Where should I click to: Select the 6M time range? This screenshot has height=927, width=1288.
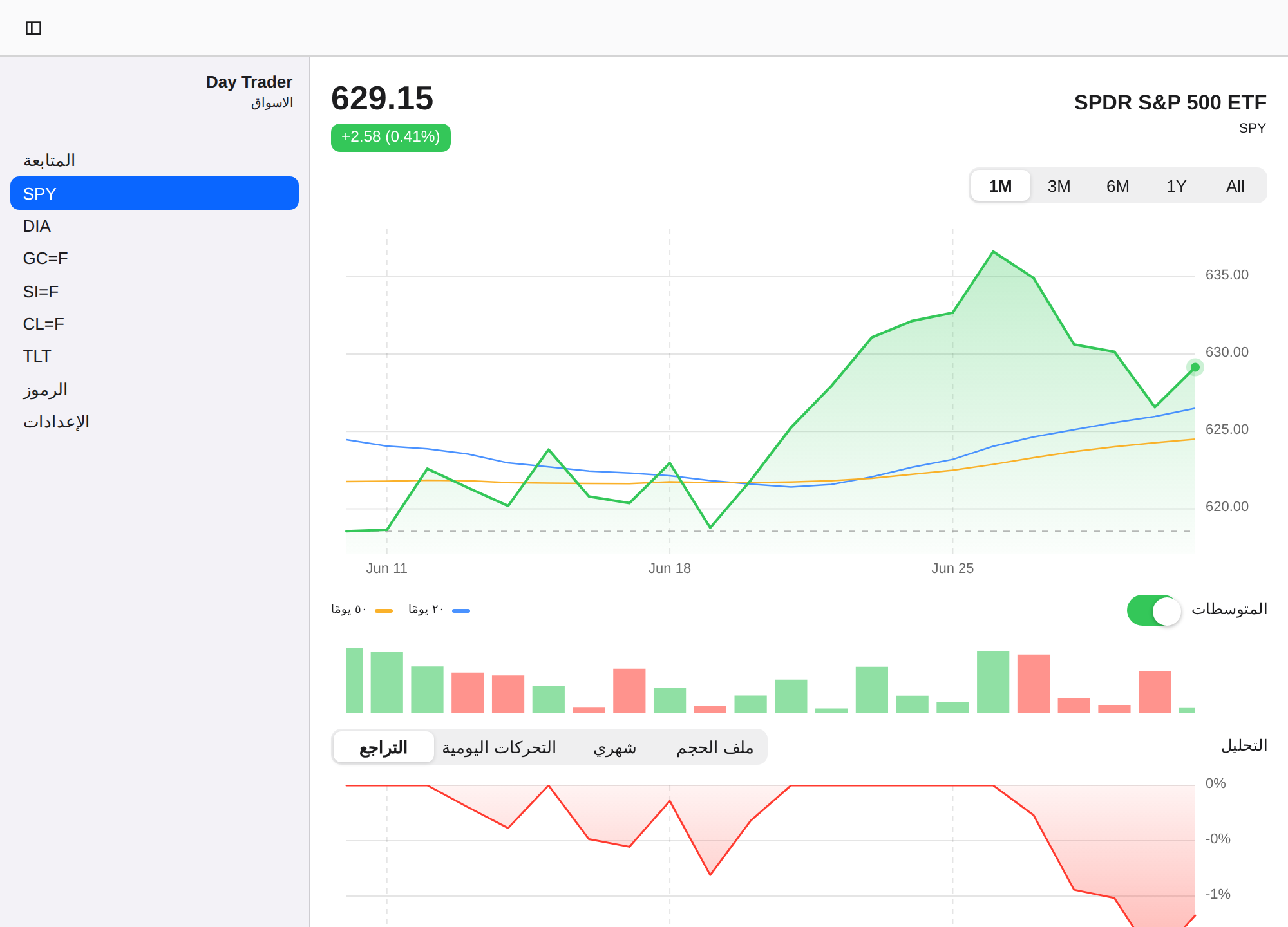pyautogui.click(x=1117, y=186)
